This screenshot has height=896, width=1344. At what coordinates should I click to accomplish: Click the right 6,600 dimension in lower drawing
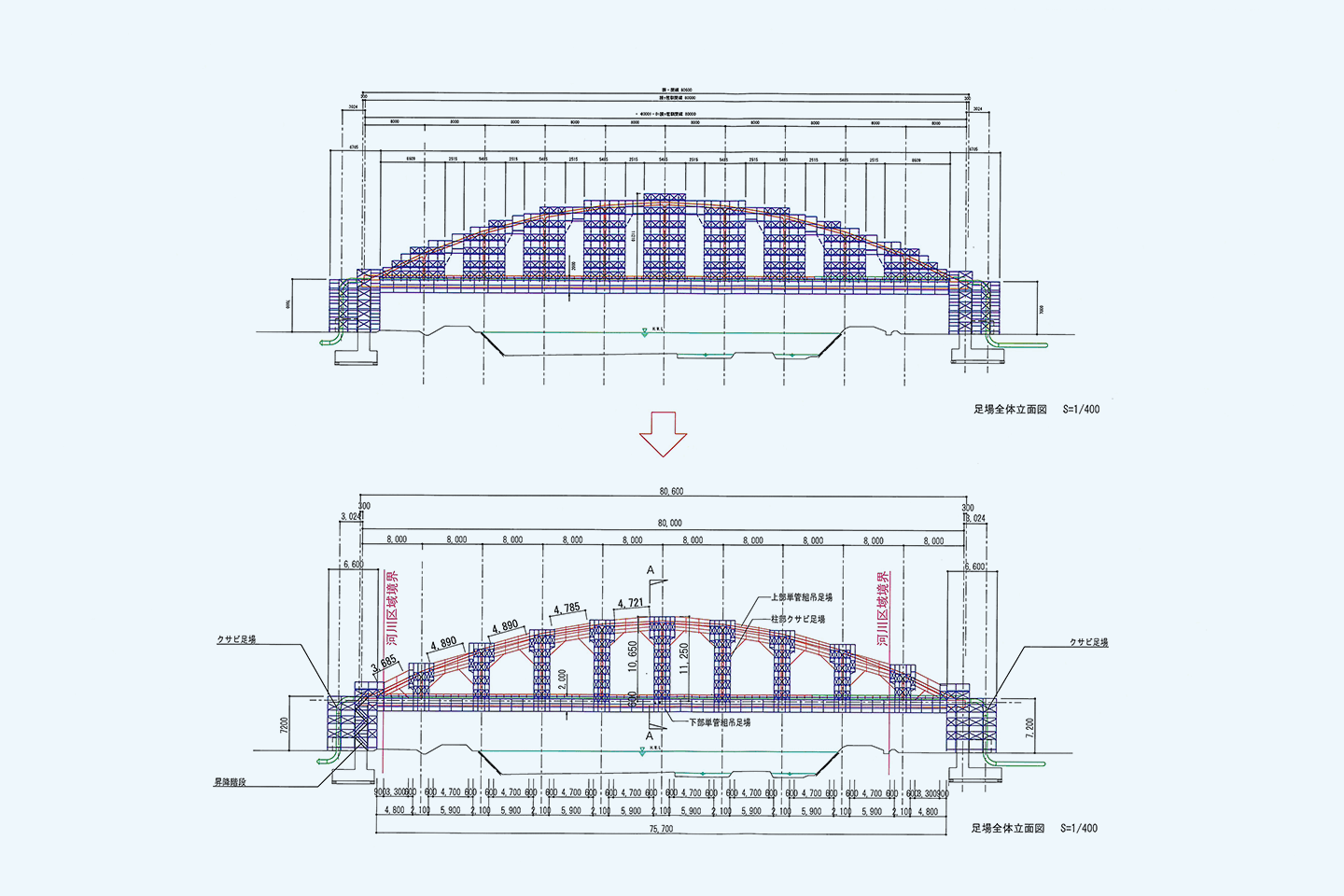[x=974, y=567]
